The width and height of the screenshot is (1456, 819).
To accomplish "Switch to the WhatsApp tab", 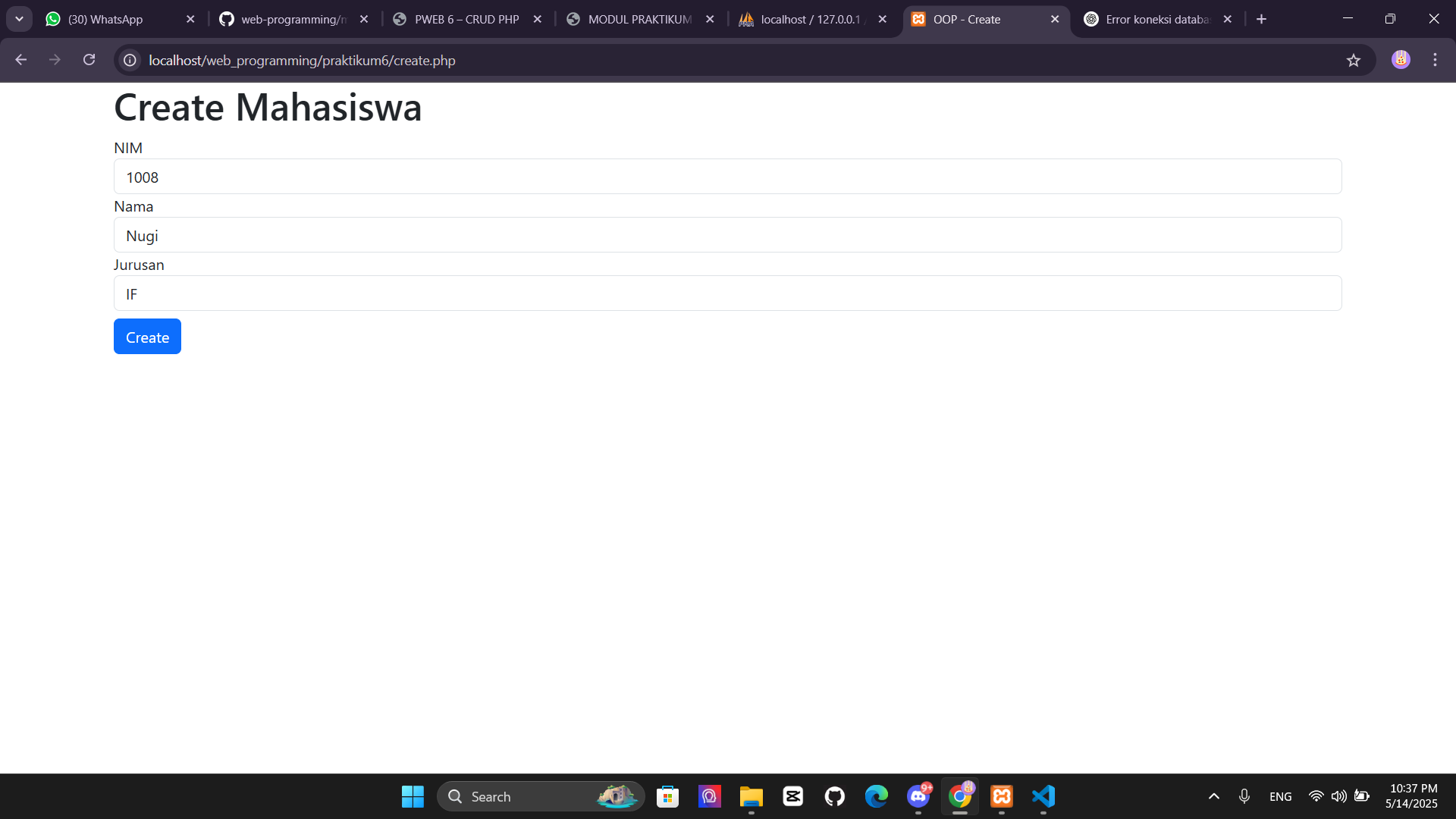I will coord(106,19).
